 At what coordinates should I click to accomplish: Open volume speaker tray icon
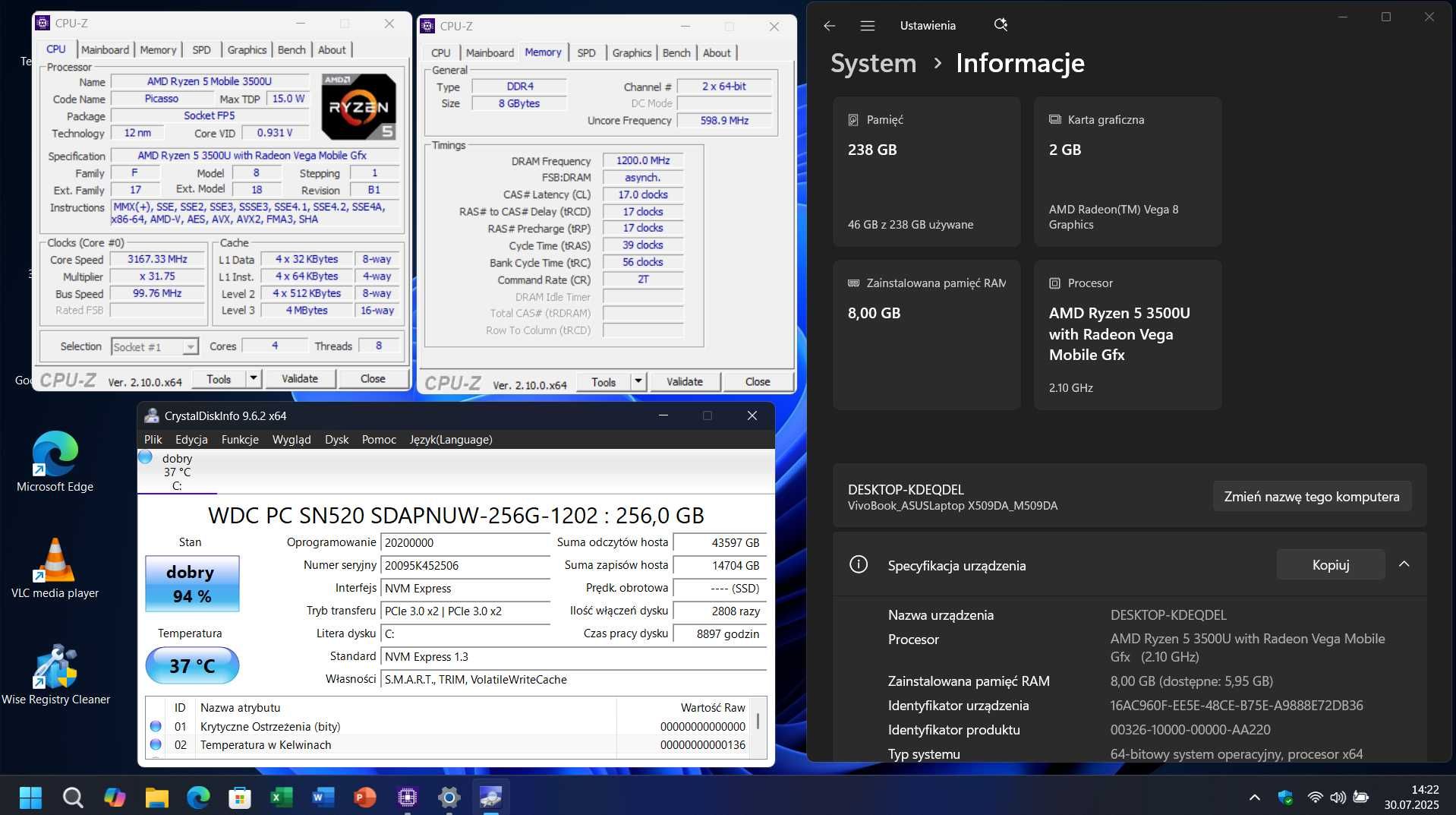(x=1338, y=797)
